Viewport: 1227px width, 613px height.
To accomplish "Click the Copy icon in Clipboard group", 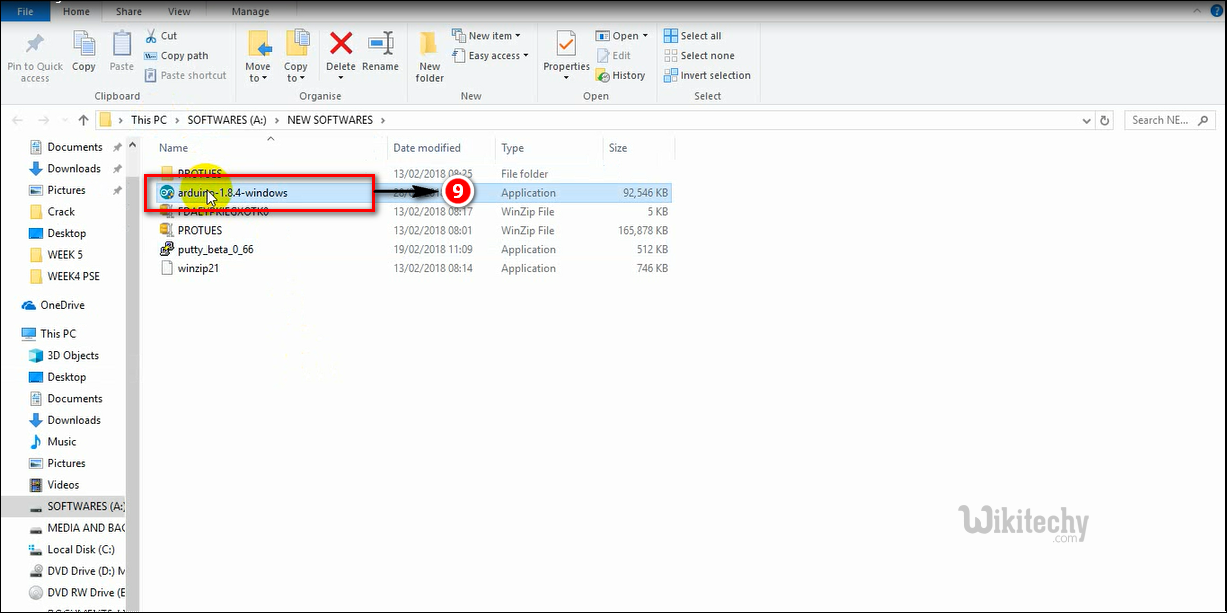I will 84,45.
